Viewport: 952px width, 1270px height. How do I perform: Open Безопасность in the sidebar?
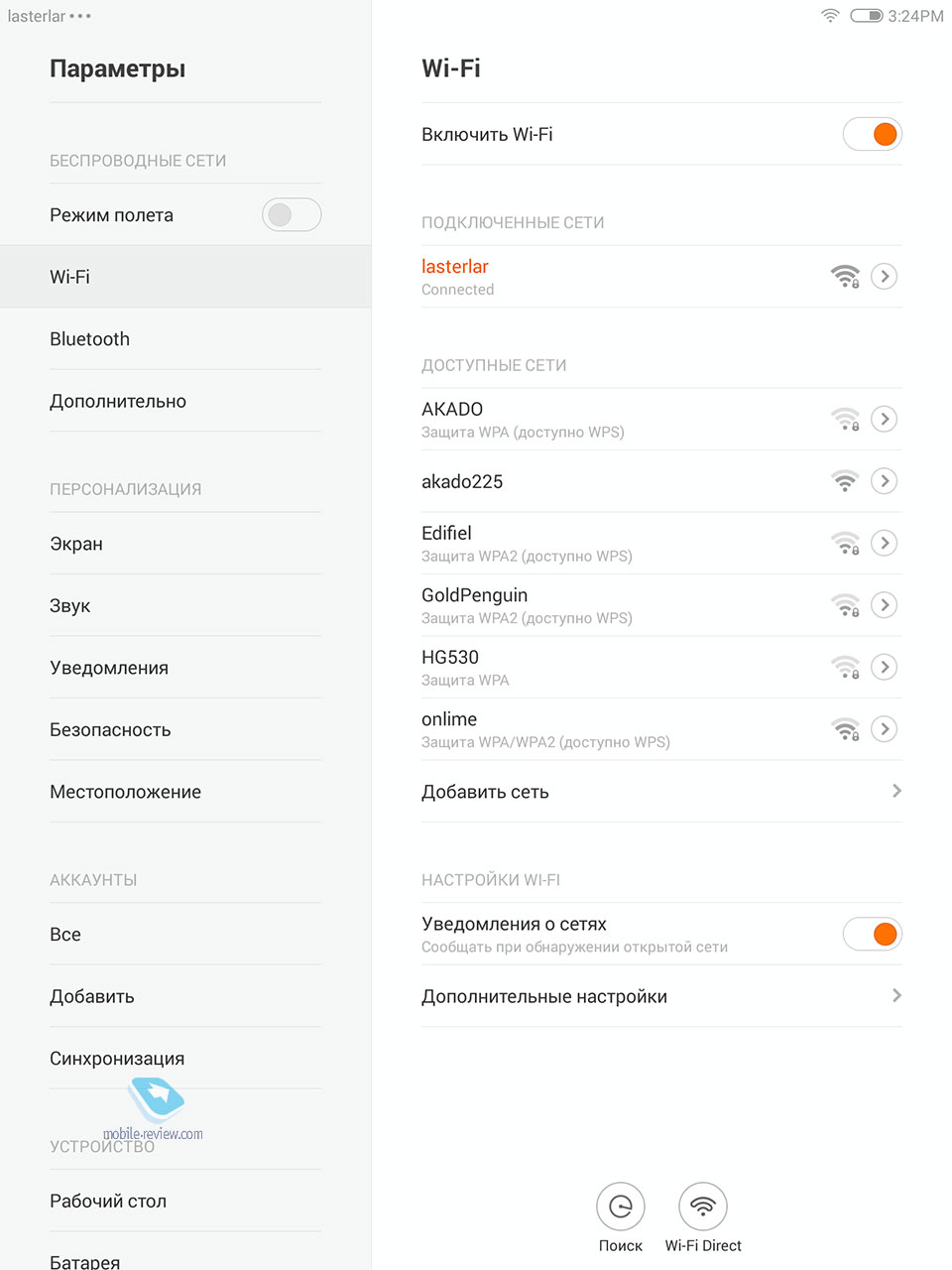[x=185, y=729]
